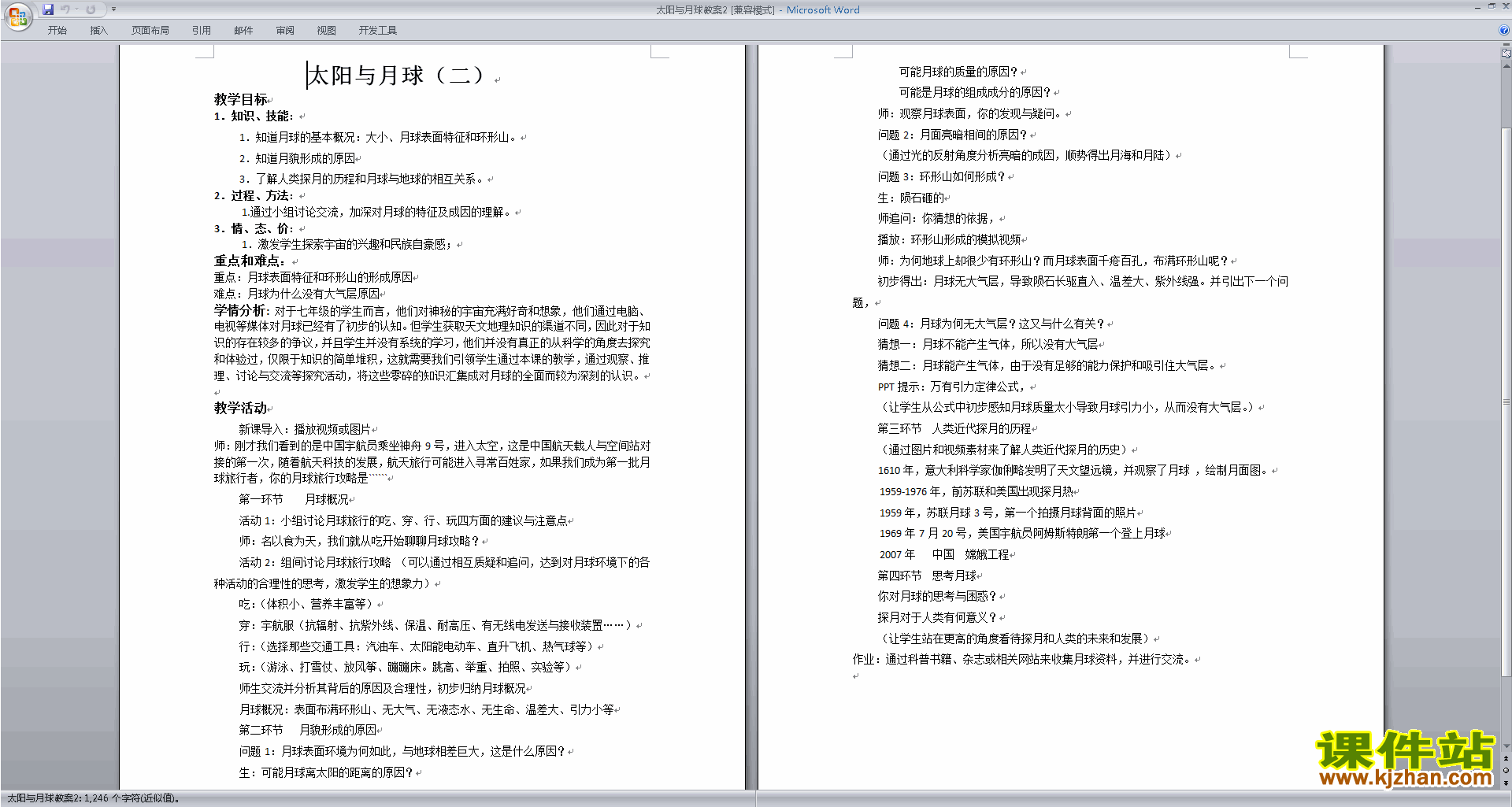Click the line 第四环节 思考月球
The image size is (1512, 807).
(x=927, y=576)
